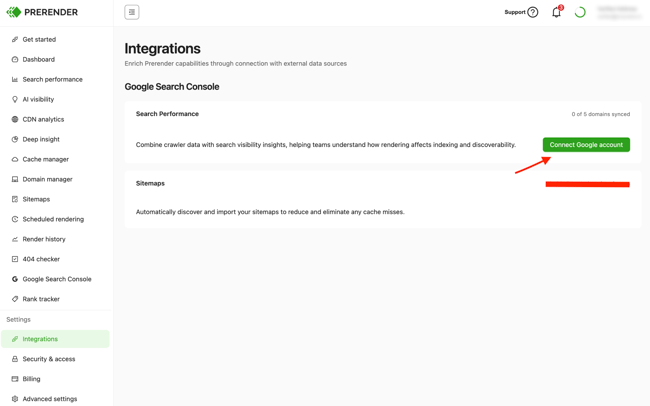View Render history
This screenshot has height=406, width=650.
tap(44, 239)
